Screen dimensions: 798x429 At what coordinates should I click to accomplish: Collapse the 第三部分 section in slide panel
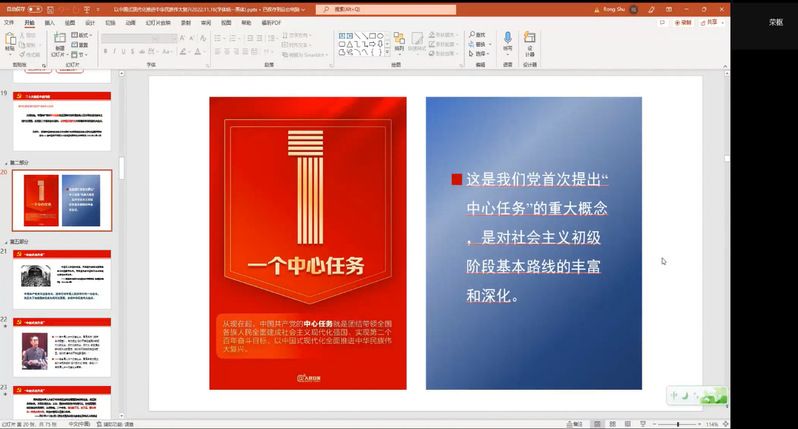[x=5, y=241]
